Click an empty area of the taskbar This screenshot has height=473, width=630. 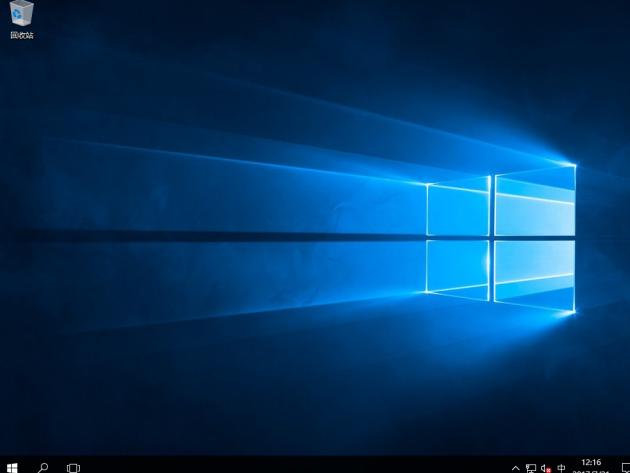300,466
